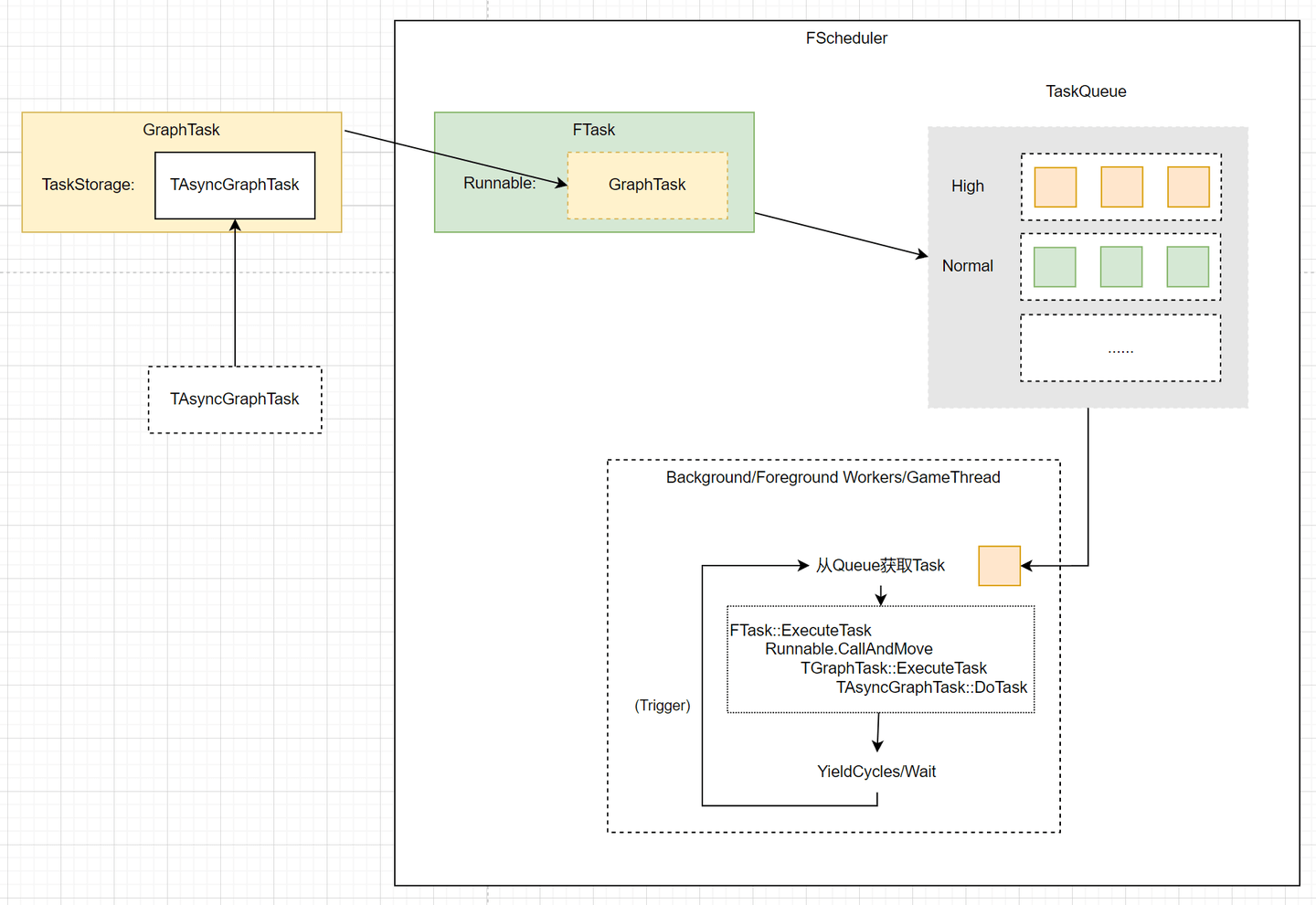Image resolution: width=1316 pixels, height=905 pixels.
Task: Select the FTask::ExecuteTask call stack box
Action: pos(880,659)
